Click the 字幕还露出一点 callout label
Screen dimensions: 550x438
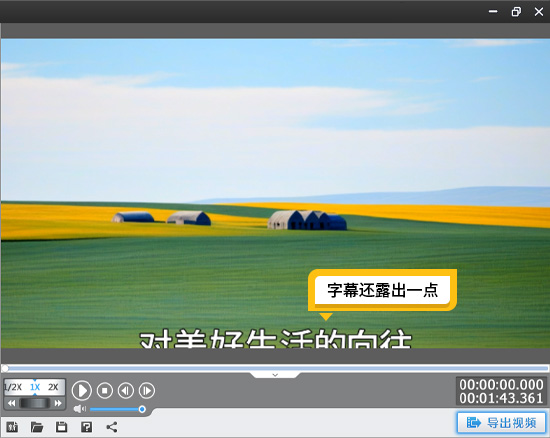[x=382, y=290]
